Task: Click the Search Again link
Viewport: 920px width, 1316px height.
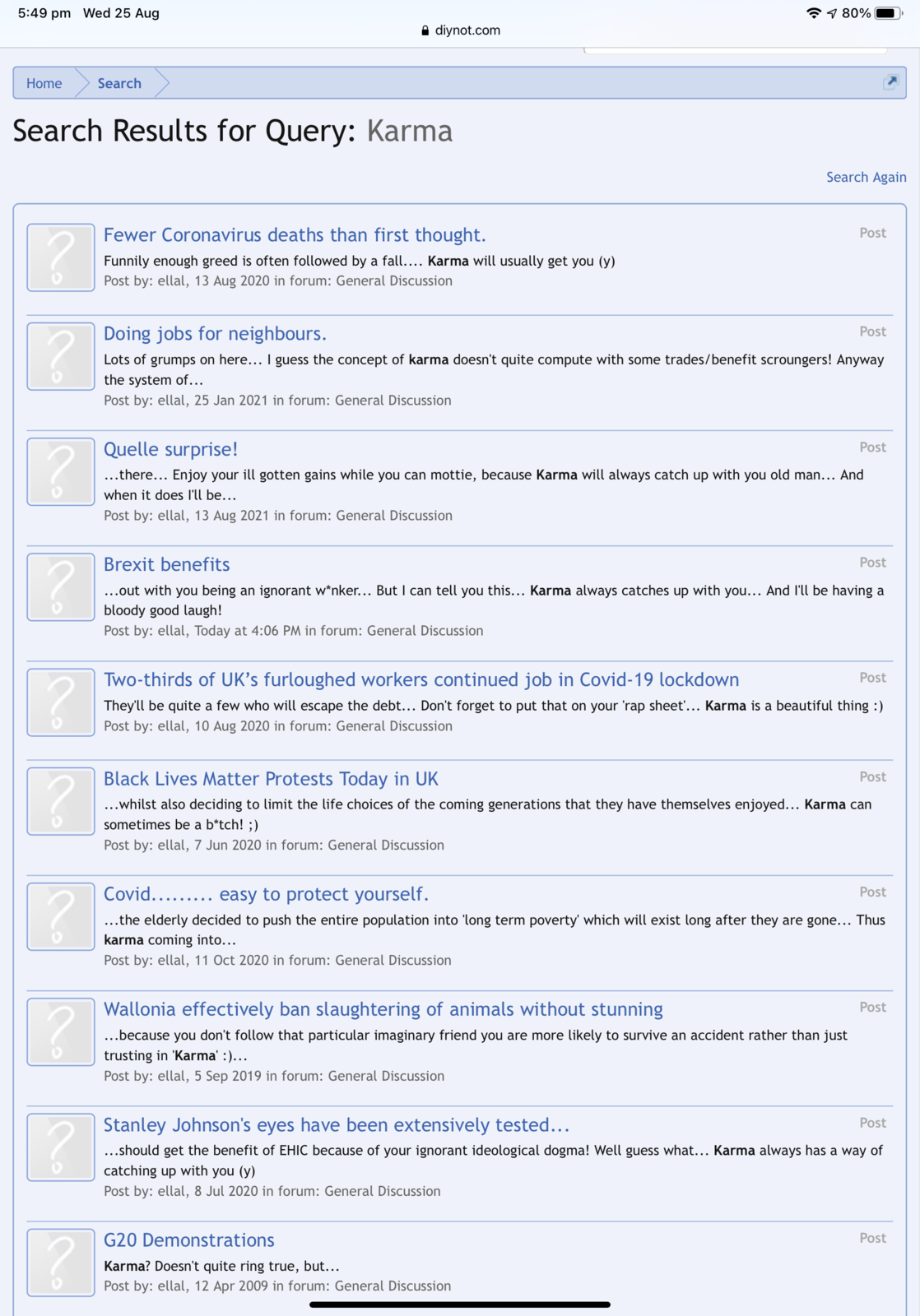Action: point(866,177)
